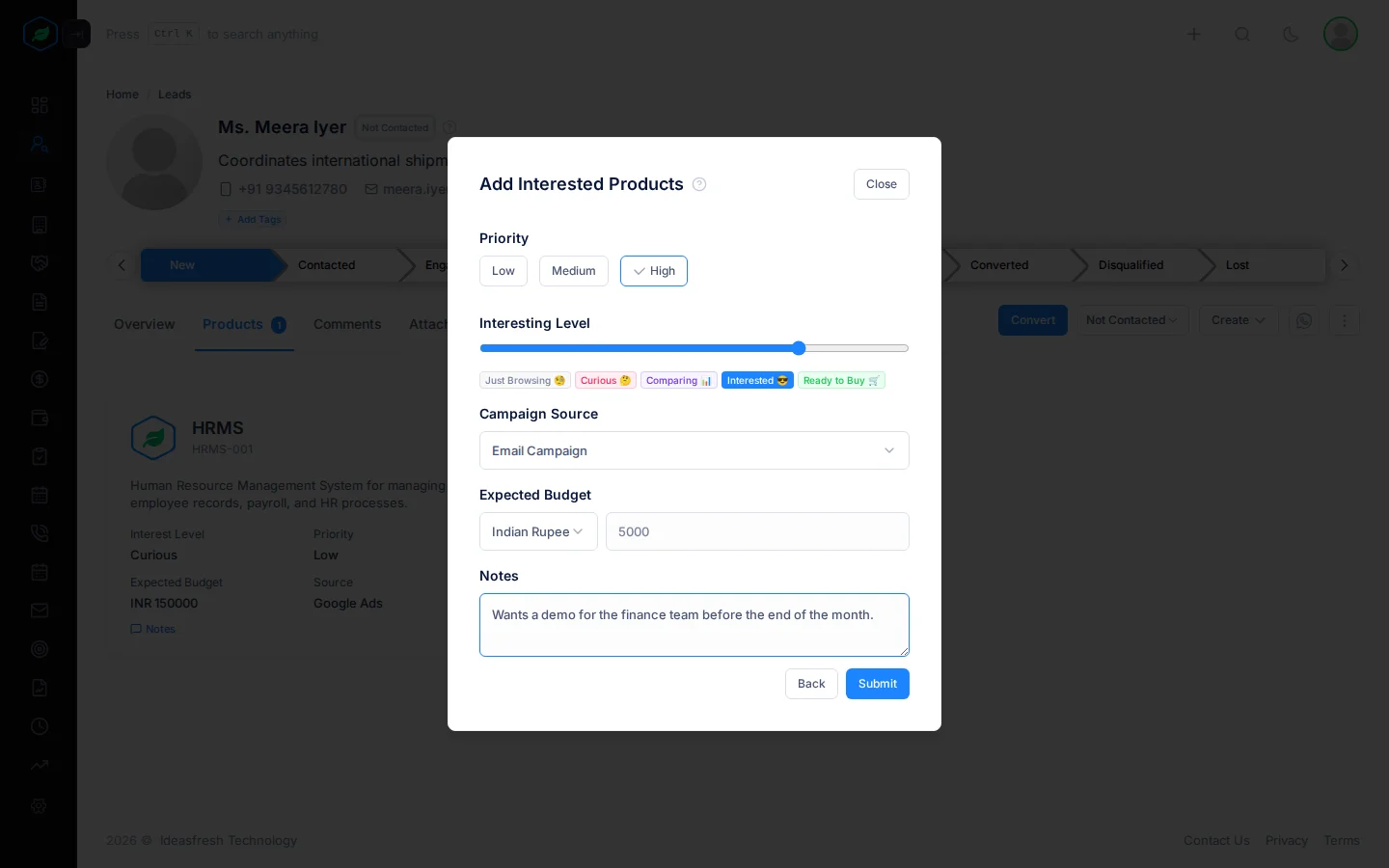The height and width of the screenshot is (868, 1389).
Task: Choose the Comparing interest tag
Action: coord(679,381)
